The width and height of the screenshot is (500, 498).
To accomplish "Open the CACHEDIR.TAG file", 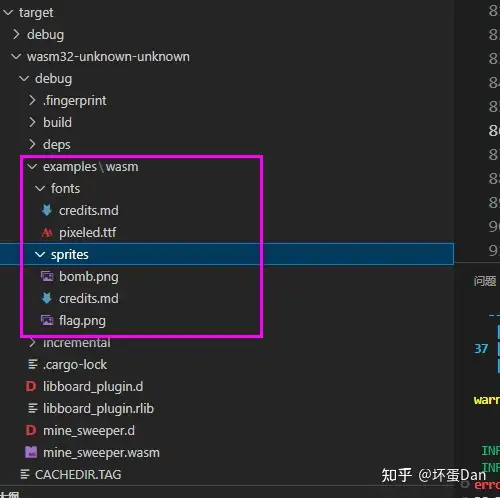I will pyautogui.click(x=78, y=474).
